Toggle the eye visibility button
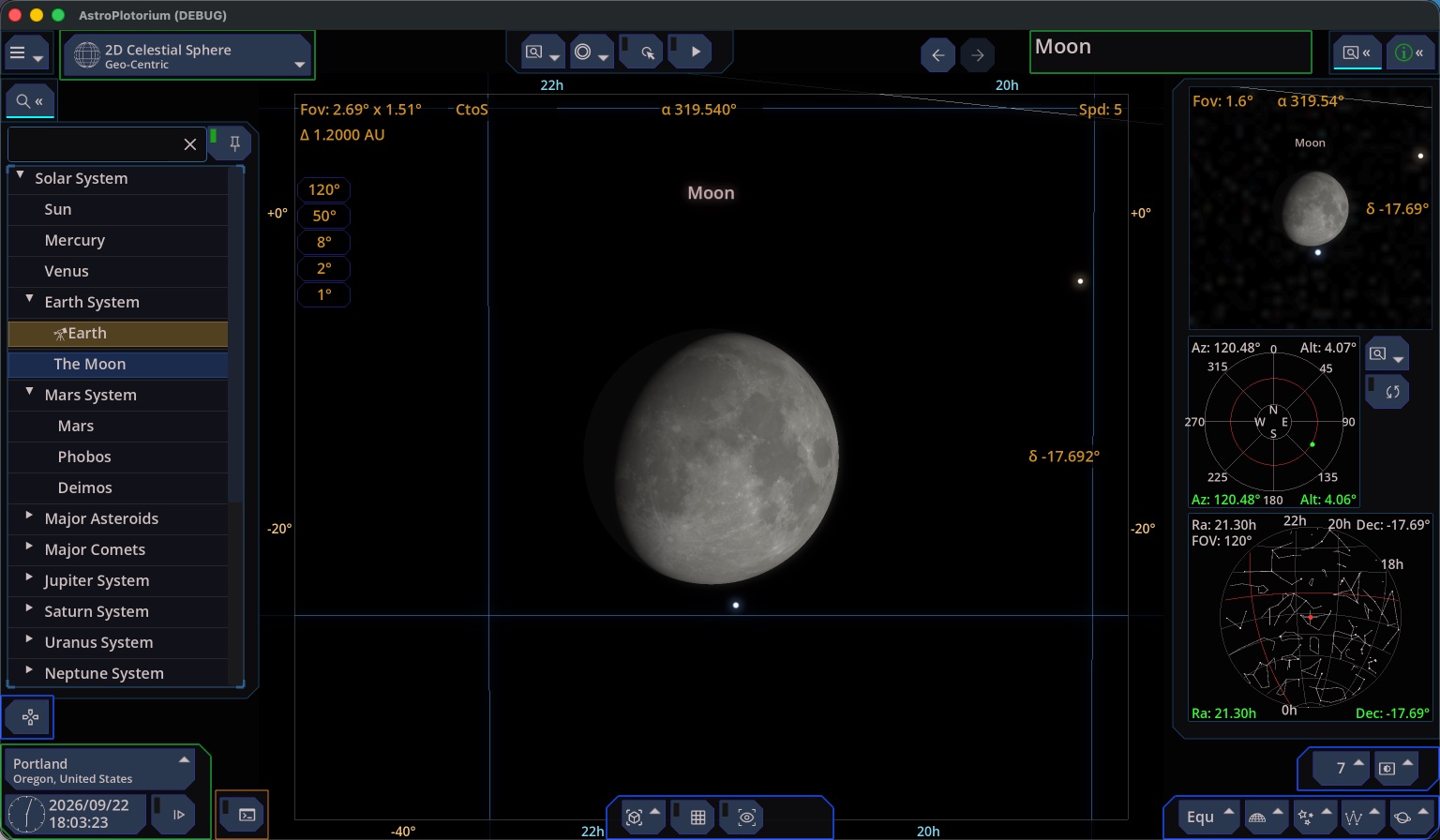This screenshot has height=840, width=1440. 746,817
